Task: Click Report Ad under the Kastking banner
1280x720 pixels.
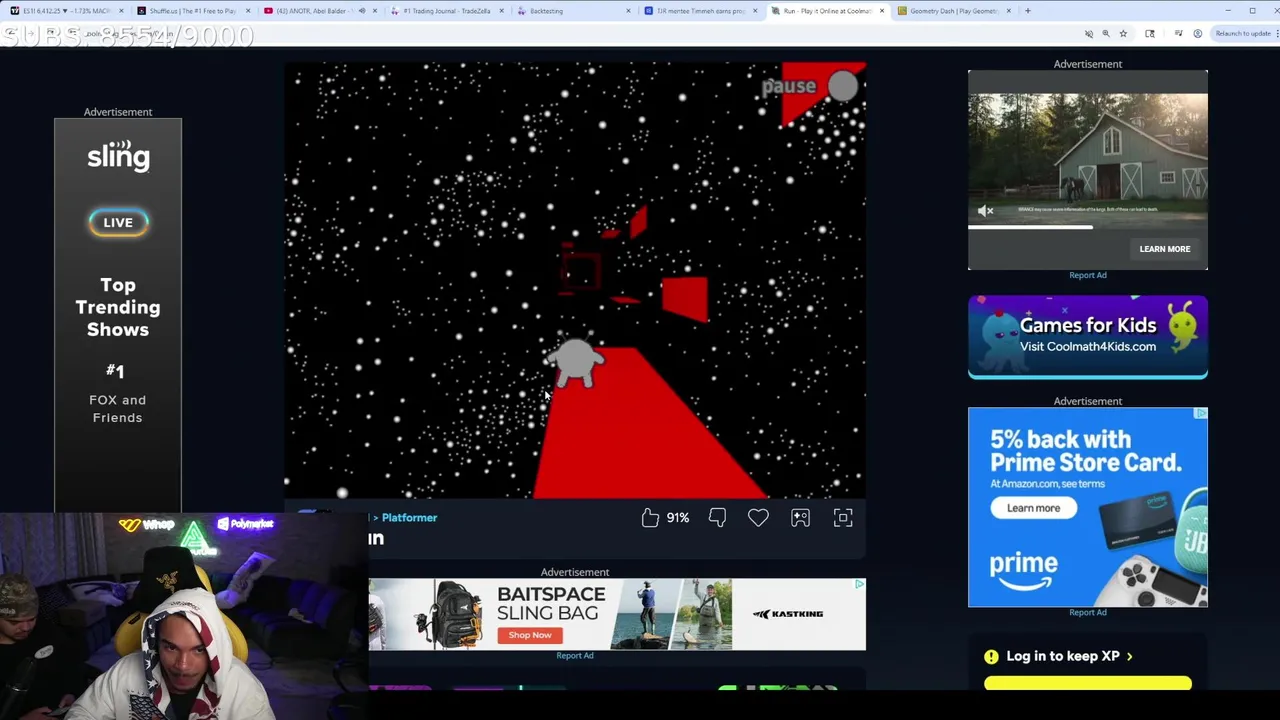Action: [574, 656]
